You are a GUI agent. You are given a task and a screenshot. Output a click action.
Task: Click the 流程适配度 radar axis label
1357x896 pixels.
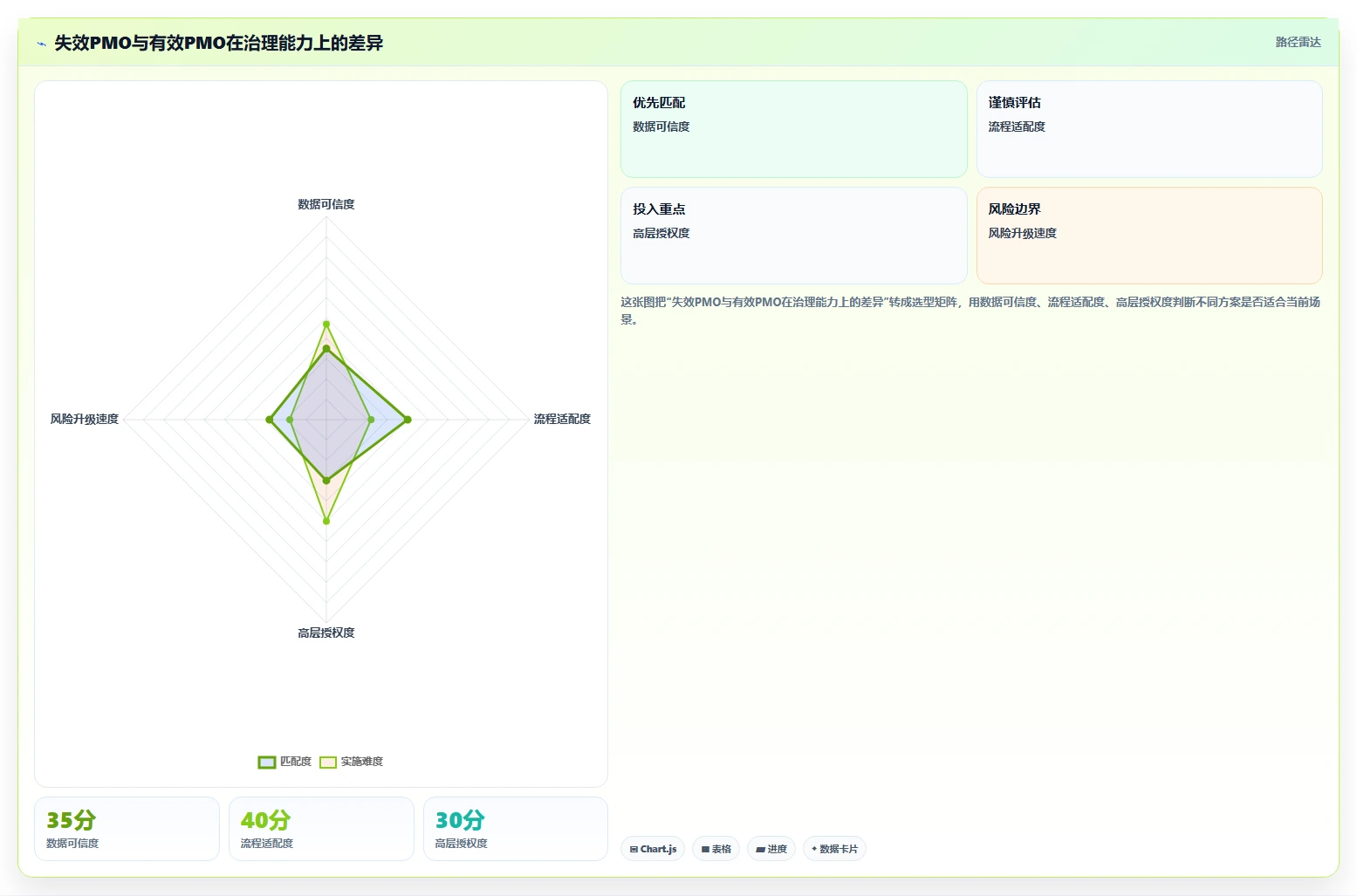(562, 419)
